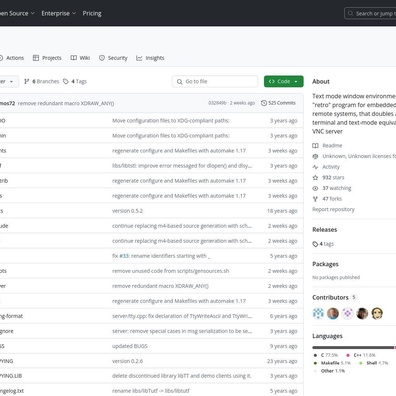Image resolution: width=396 pixels, height=396 pixels.
Task: Click the Readme book icon
Action: [x=315, y=146]
